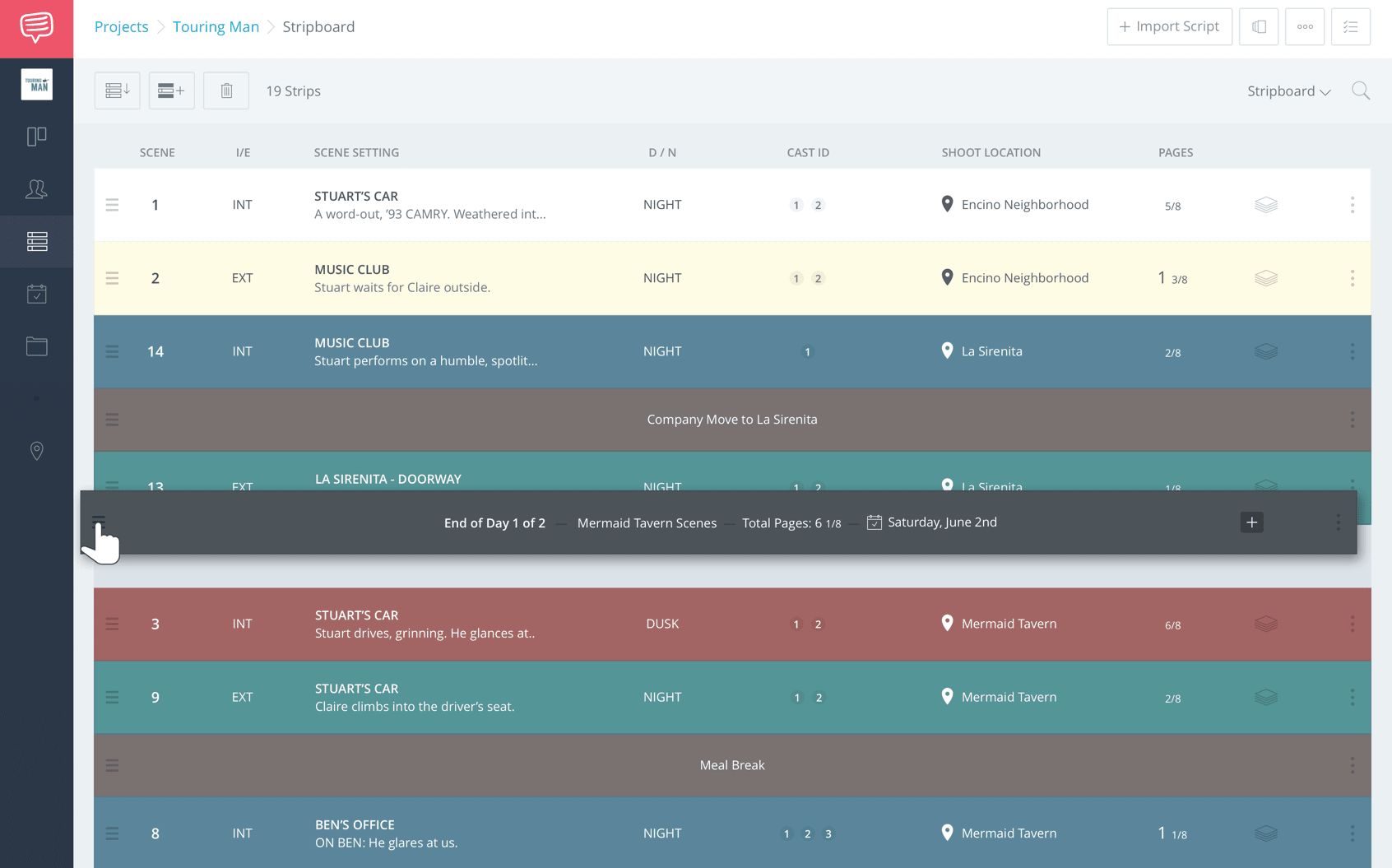Click the layers icon on the Scene 14 strip
The height and width of the screenshot is (868, 1392).
tap(1266, 351)
